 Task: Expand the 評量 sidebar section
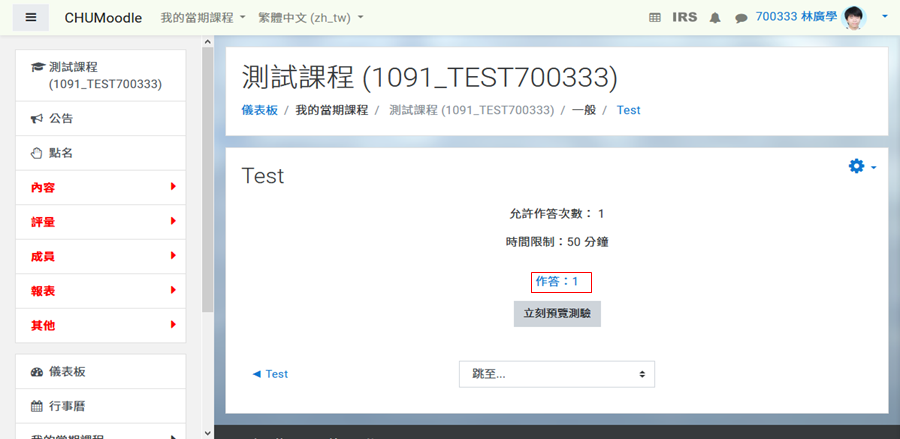coord(100,222)
